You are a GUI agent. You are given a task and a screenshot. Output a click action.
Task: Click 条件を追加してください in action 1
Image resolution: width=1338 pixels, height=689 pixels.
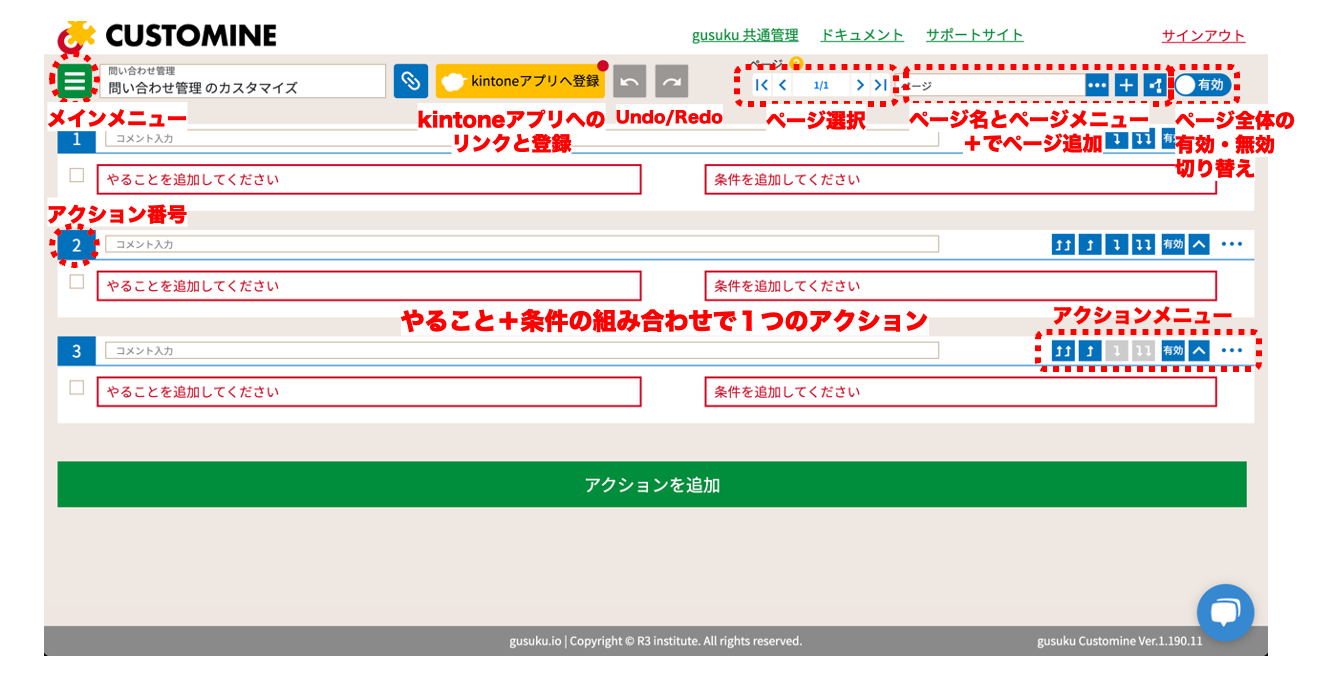click(x=961, y=179)
